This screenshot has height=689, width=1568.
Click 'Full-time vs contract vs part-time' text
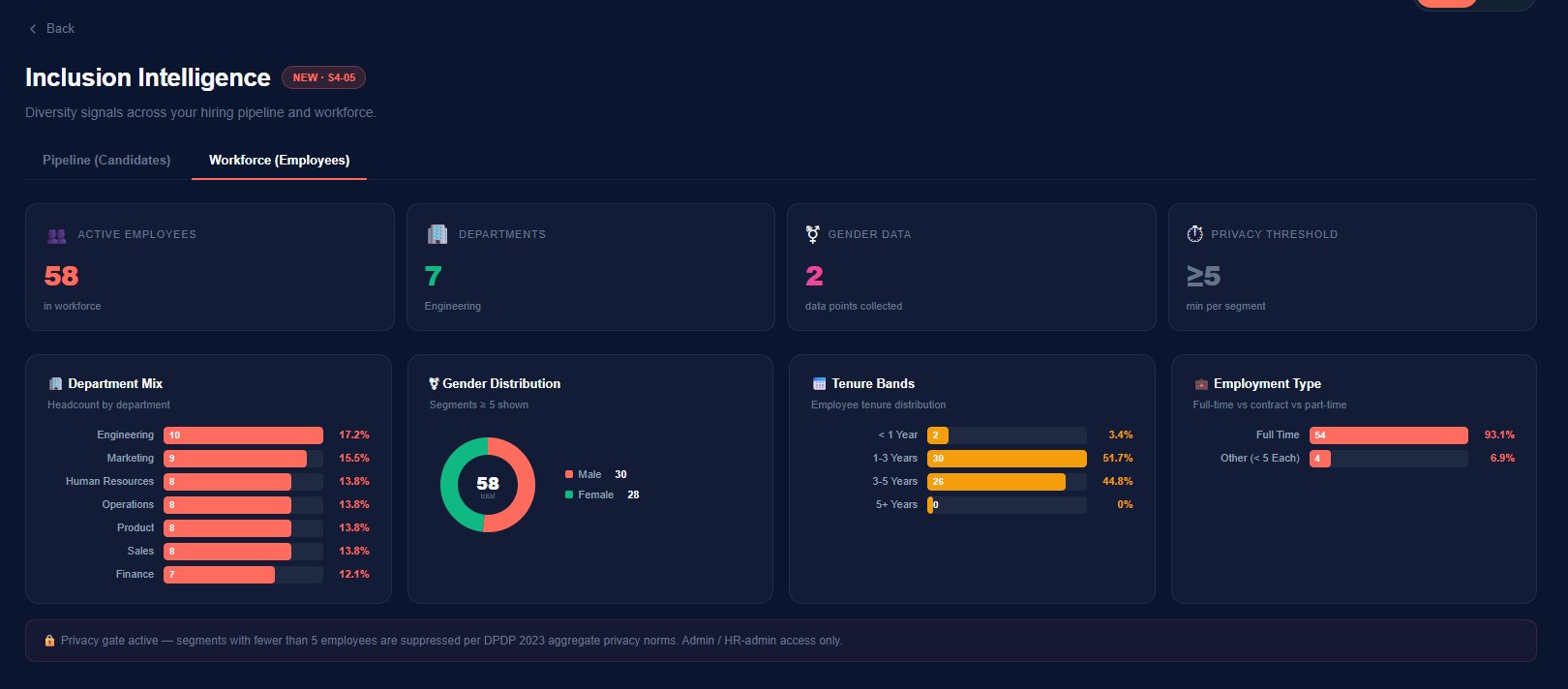pos(1270,404)
